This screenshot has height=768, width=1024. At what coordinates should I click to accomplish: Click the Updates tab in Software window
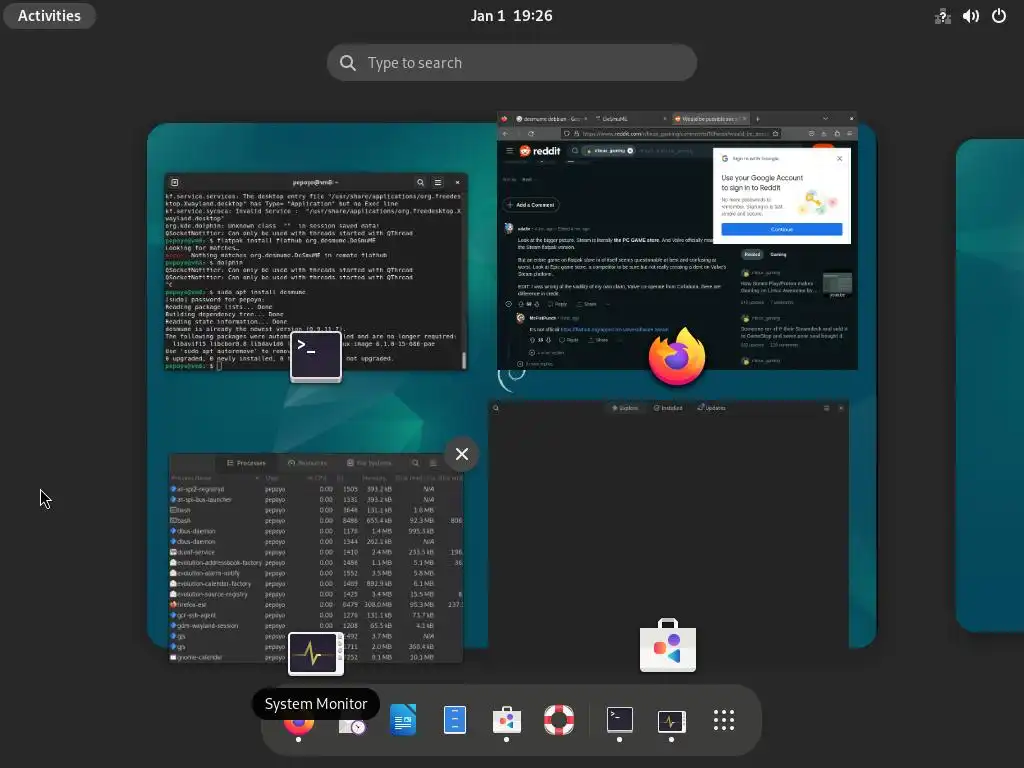711,408
